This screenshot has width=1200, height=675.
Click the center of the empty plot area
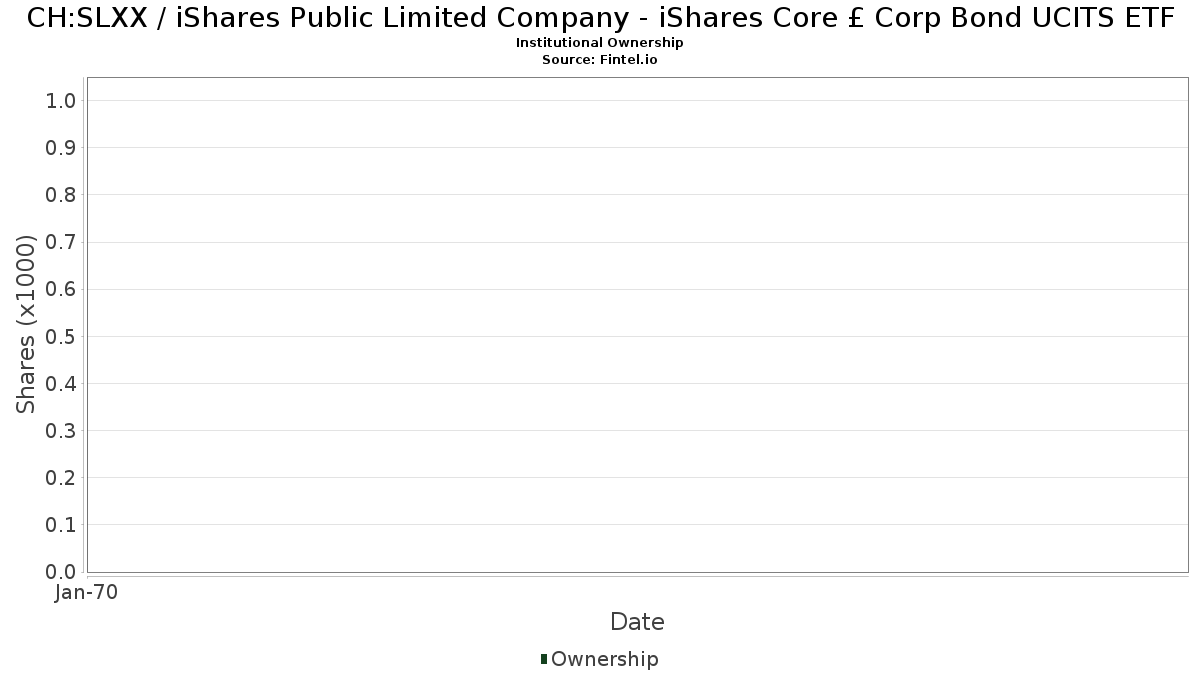(x=637, y=325)
